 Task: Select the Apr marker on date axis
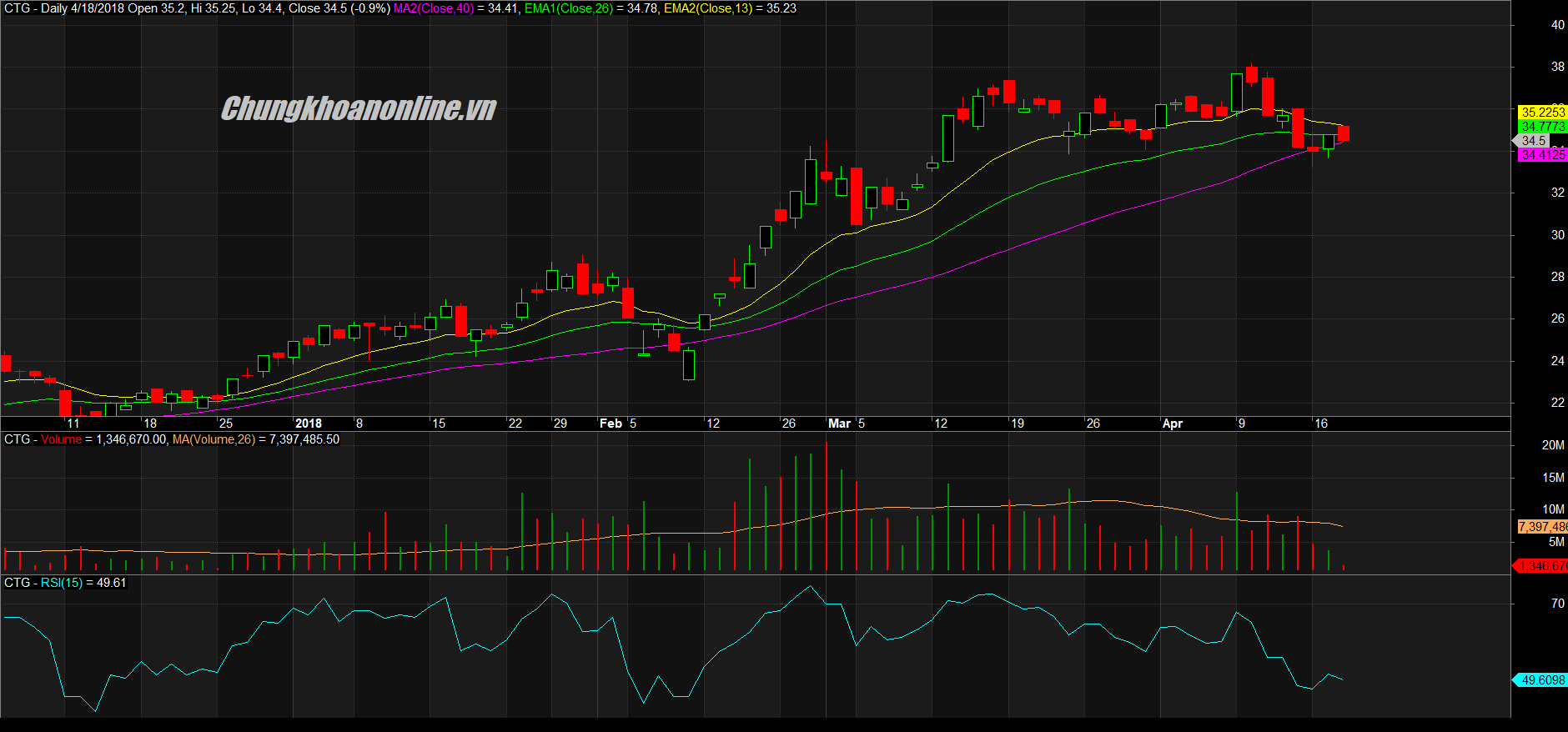(x=1172, y=424)
